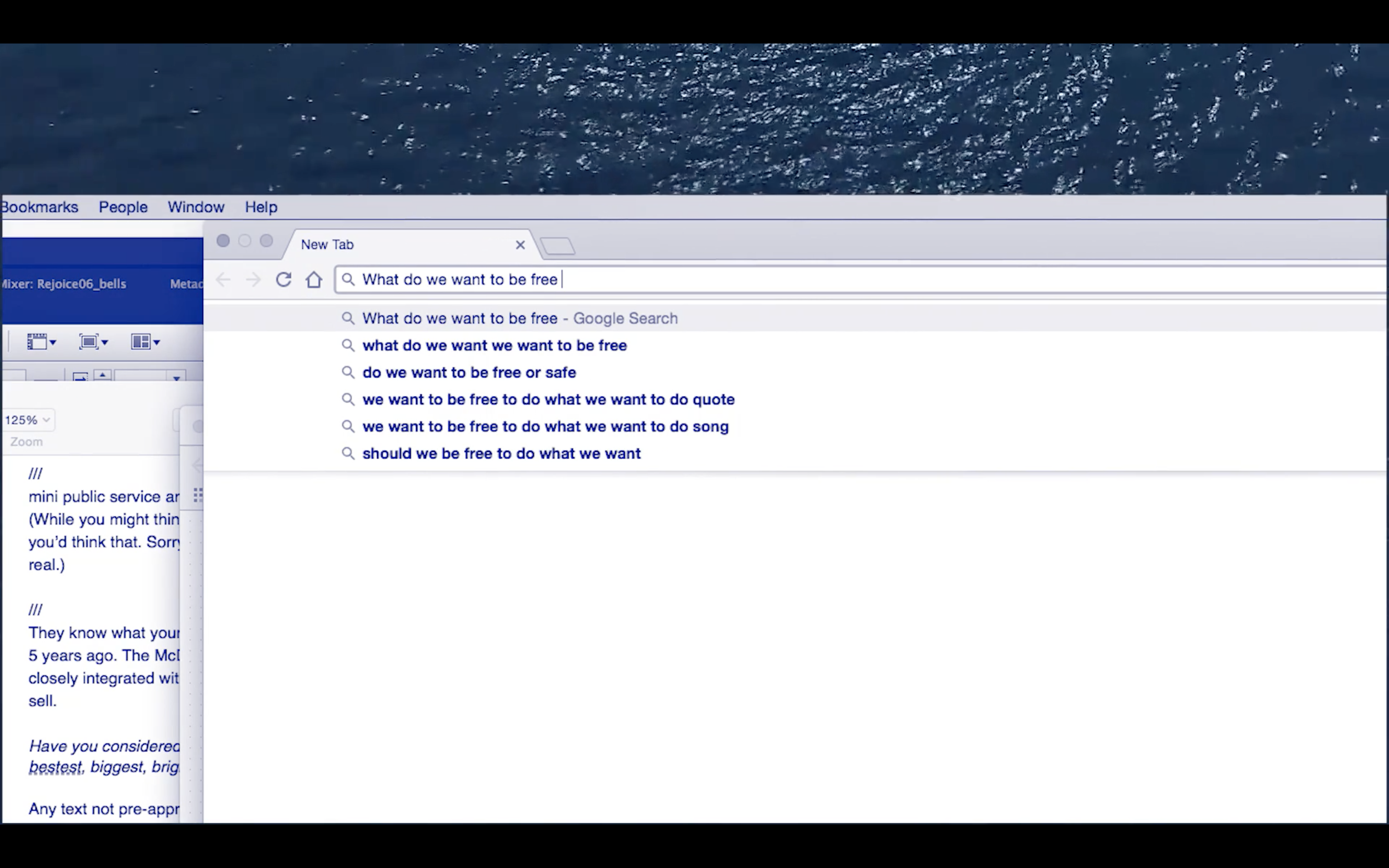Click the search icon beside the first suggestion
This screenshot has height=868, width=1389.
348,318
